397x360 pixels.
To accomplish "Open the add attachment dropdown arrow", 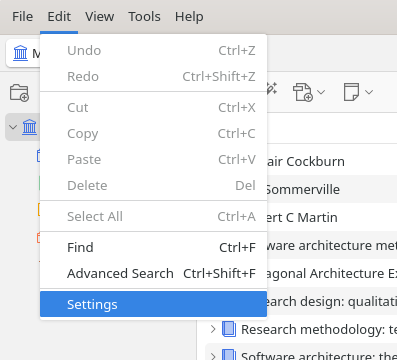I will pyautogui.click(x=321, y=92).
